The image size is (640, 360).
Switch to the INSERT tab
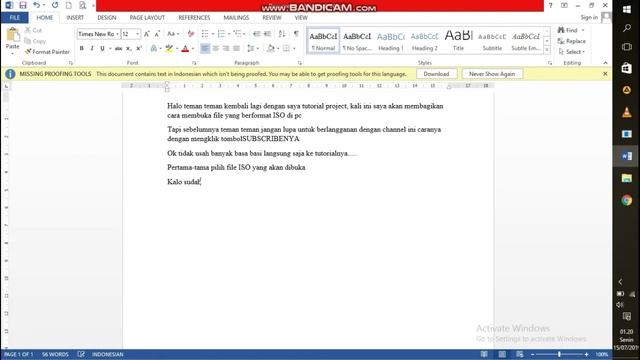75,18
